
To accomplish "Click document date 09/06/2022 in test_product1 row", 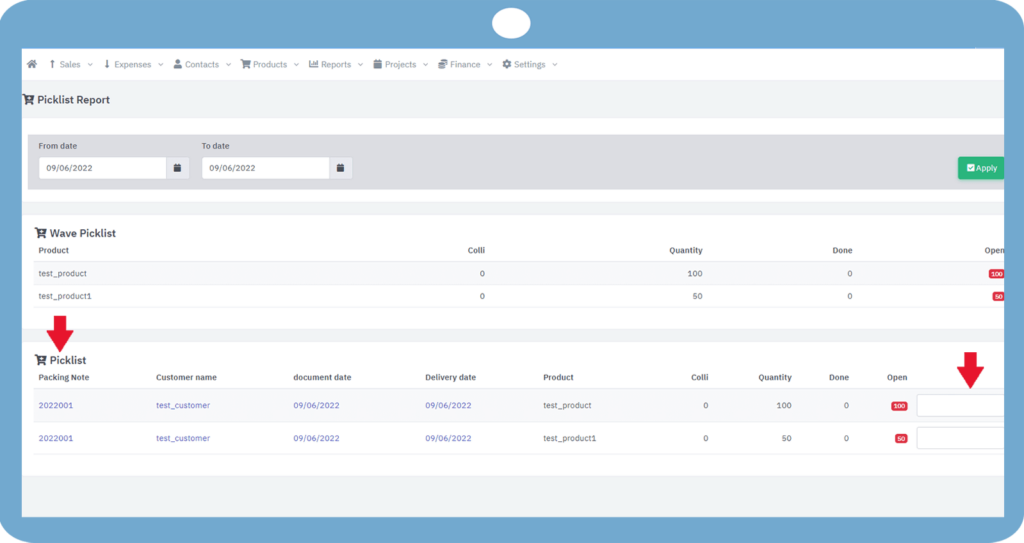I will [x=316, y=438].
